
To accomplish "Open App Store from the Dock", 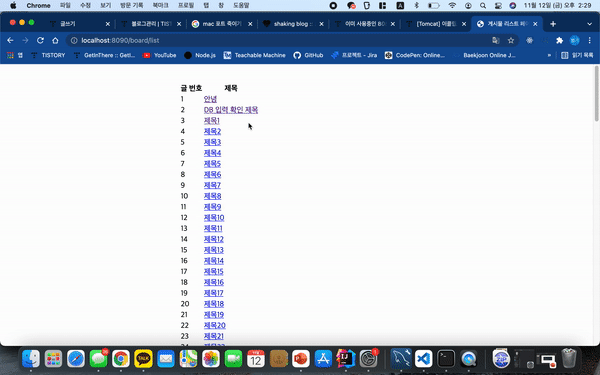I will (323, 359).
